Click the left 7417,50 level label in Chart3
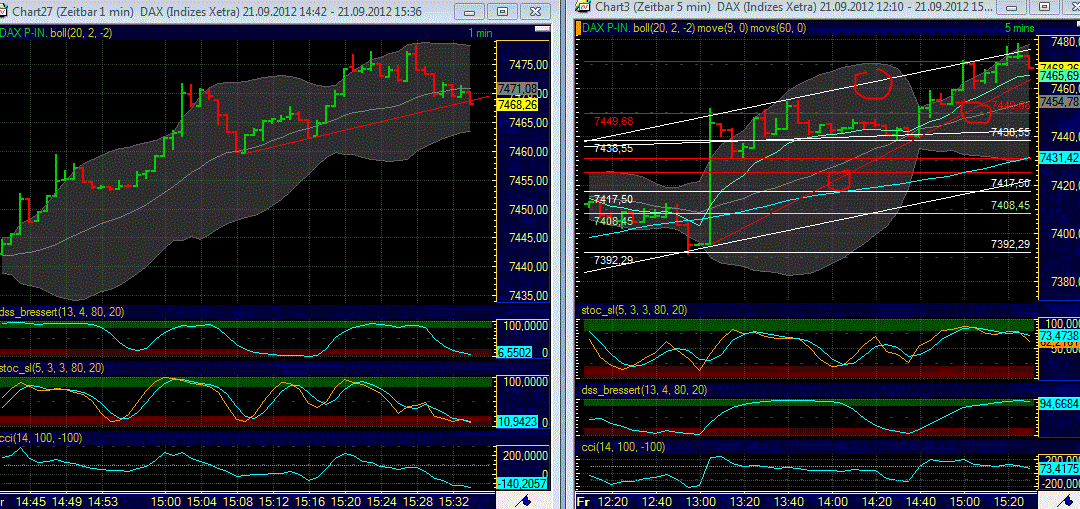 (614, 198)
